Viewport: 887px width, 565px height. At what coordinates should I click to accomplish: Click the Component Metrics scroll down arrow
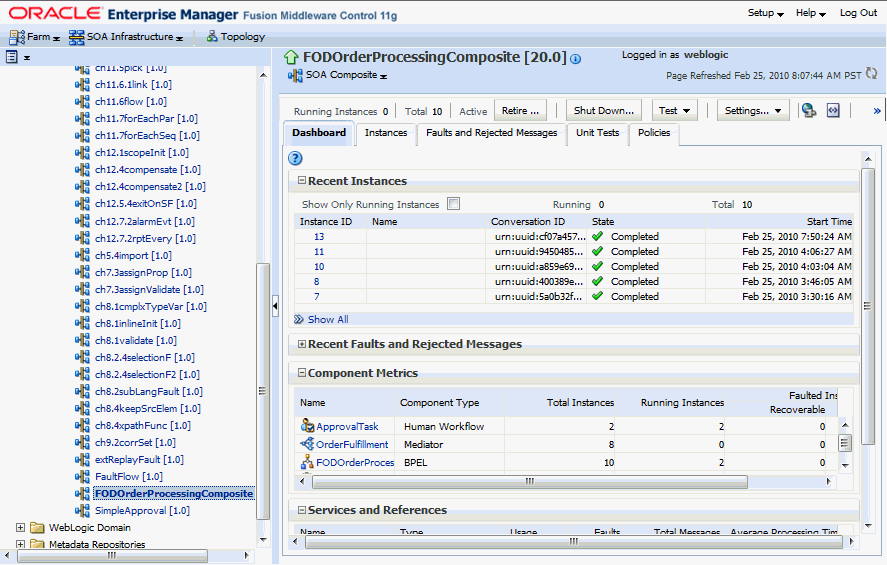tap(845, 466)
